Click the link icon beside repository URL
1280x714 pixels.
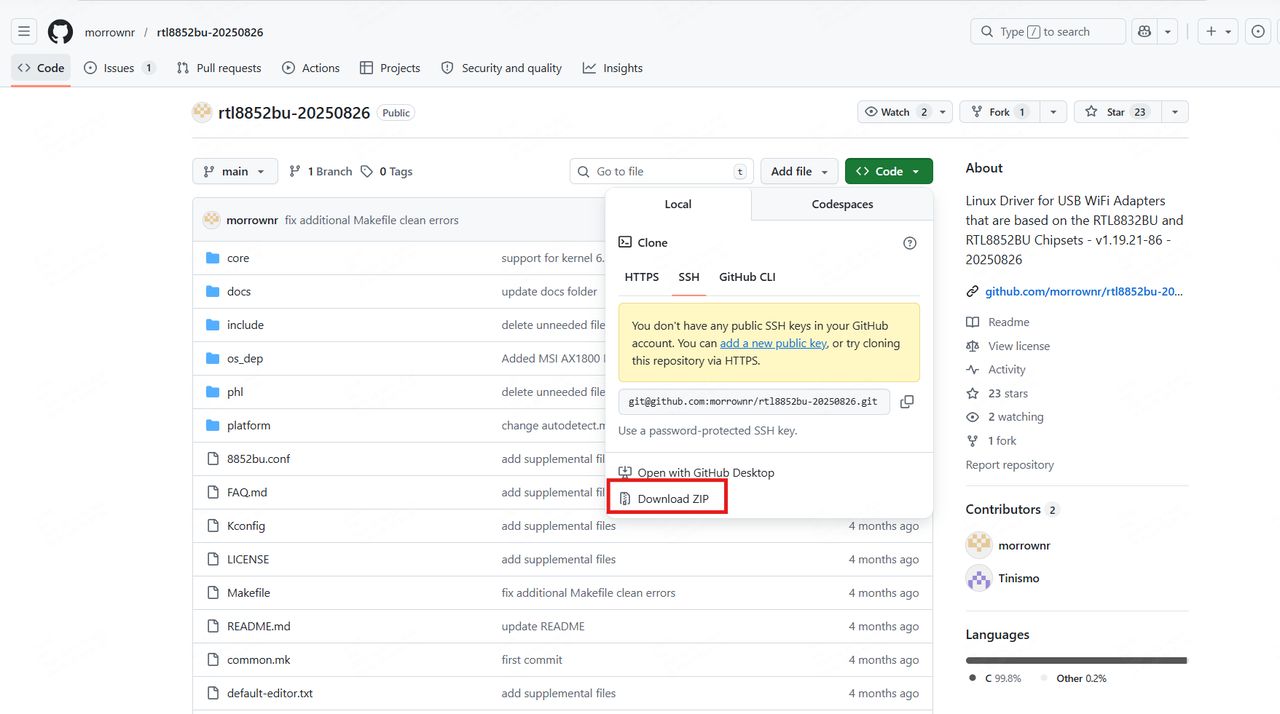[x=972, y=292]
